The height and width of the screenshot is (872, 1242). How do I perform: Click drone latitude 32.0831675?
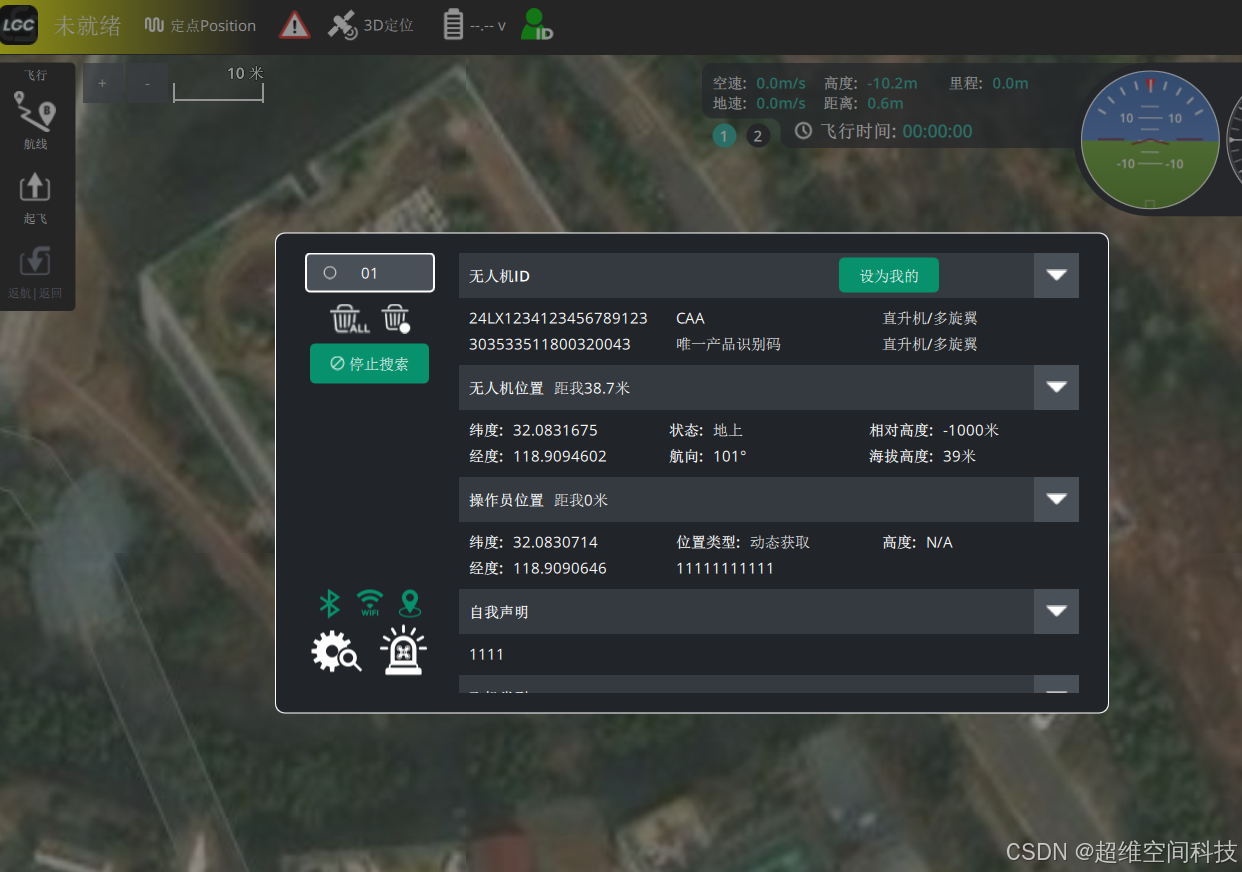point(555,430)
